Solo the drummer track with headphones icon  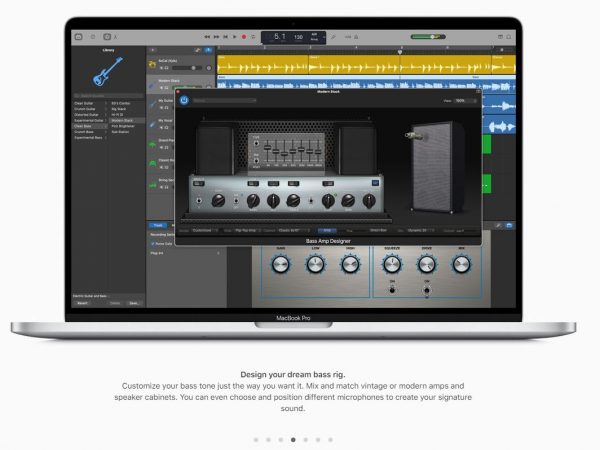pos(166,68)
